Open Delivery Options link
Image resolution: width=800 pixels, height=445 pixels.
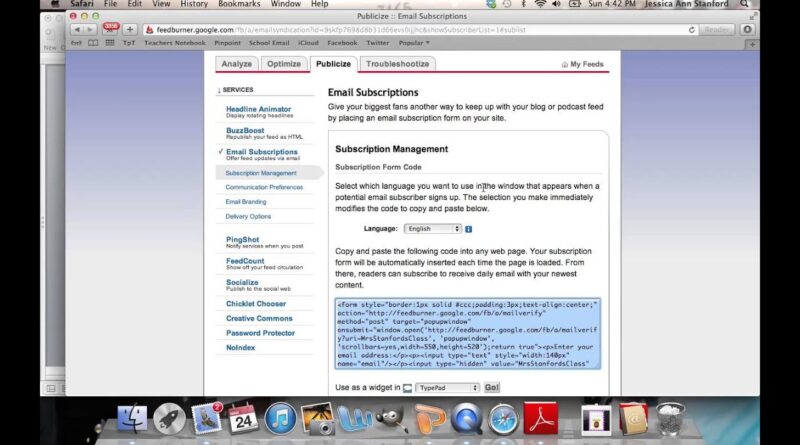pos(248,216)
